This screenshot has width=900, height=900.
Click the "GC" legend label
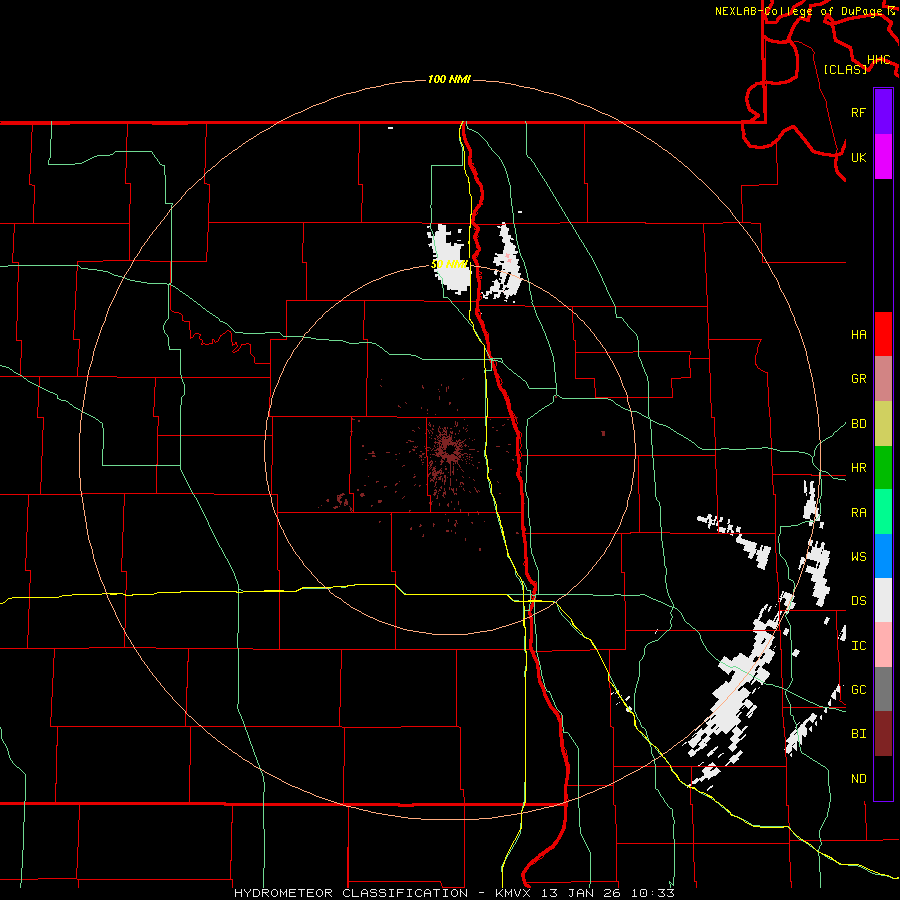click(858, 690)
